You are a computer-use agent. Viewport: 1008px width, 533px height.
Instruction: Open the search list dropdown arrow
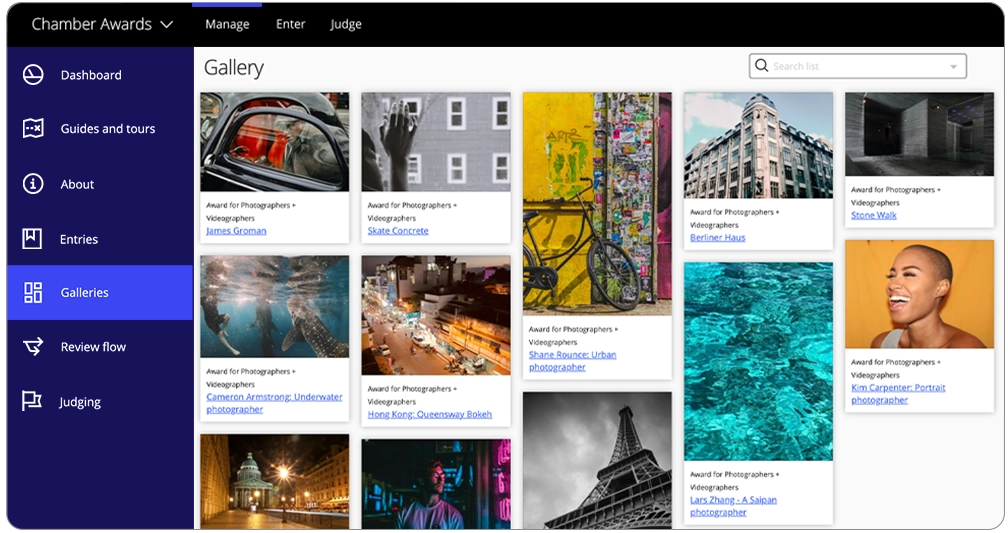click(x=953, y=67)
